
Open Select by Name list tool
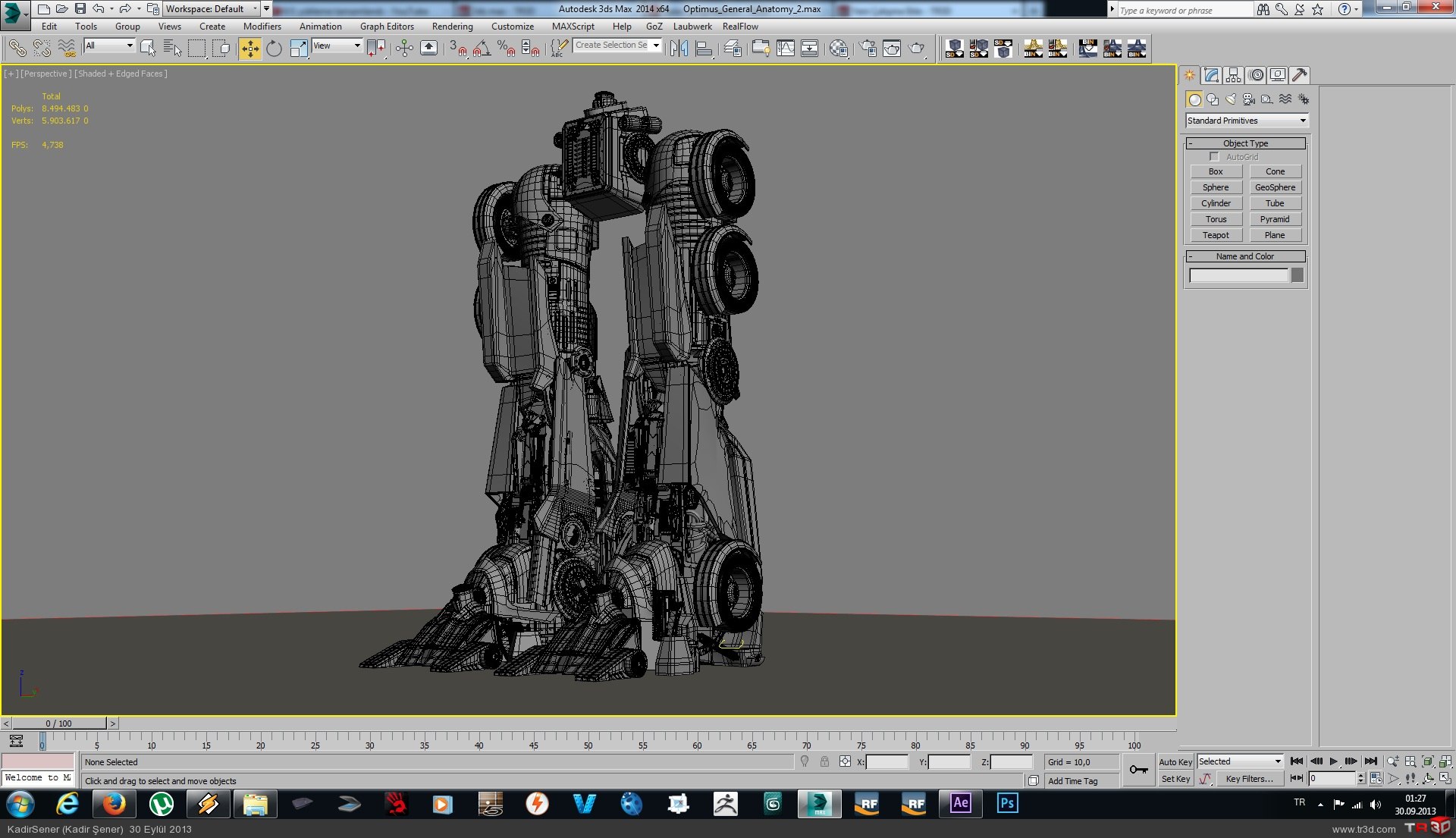pos(173,49)
